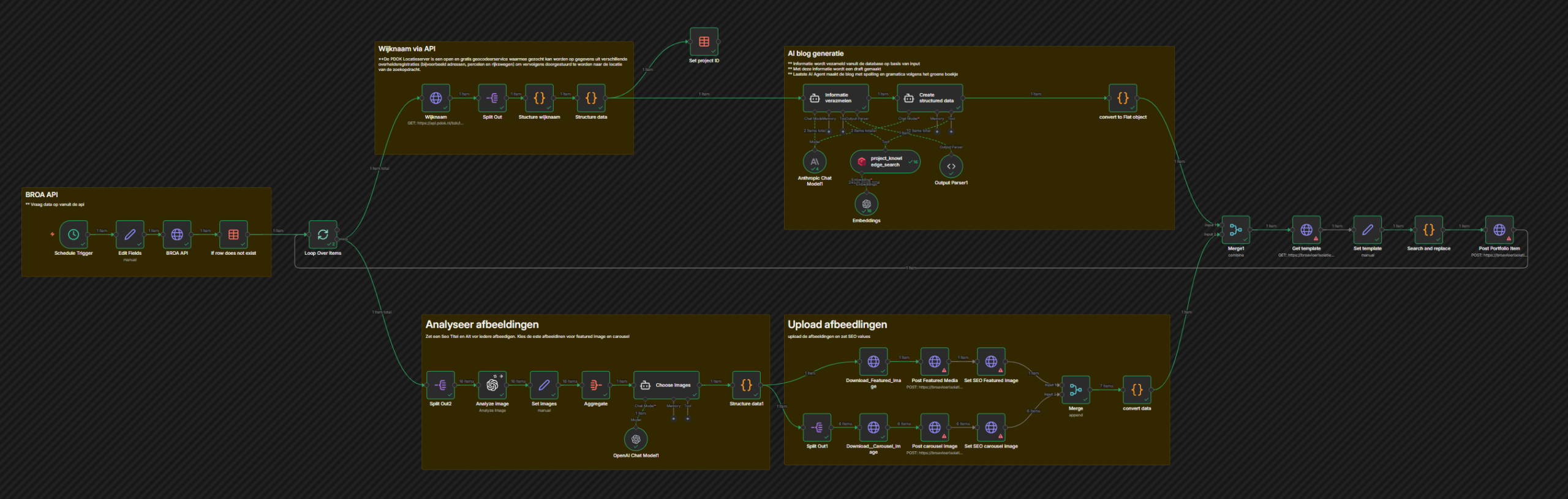Click the 'Analyseer afbeeldingen' sticky title
The height and width of the screenshot is (499, 1568).
[x=482, y=325]
